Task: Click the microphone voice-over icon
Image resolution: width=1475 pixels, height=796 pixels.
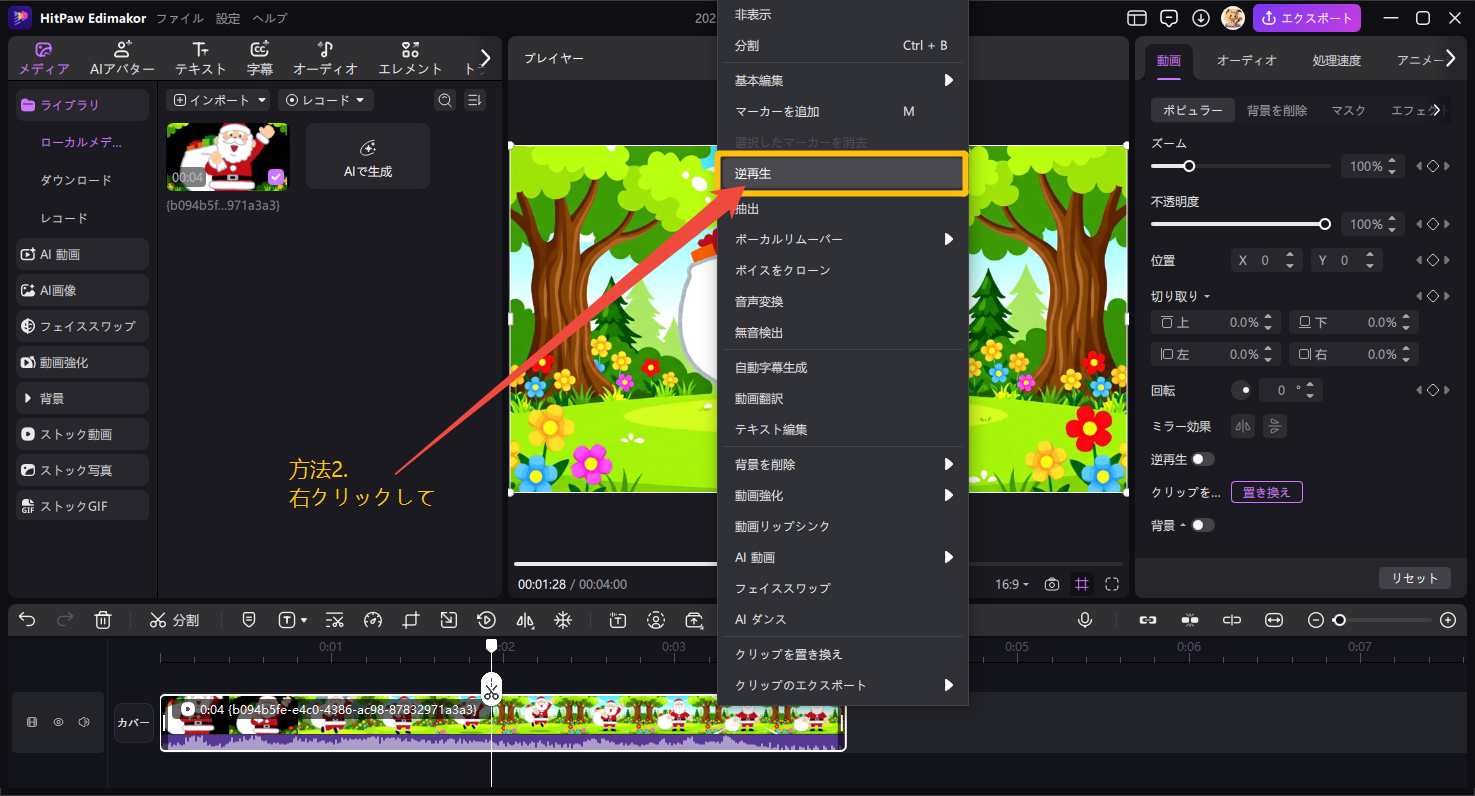Action: coord(1085,620)
